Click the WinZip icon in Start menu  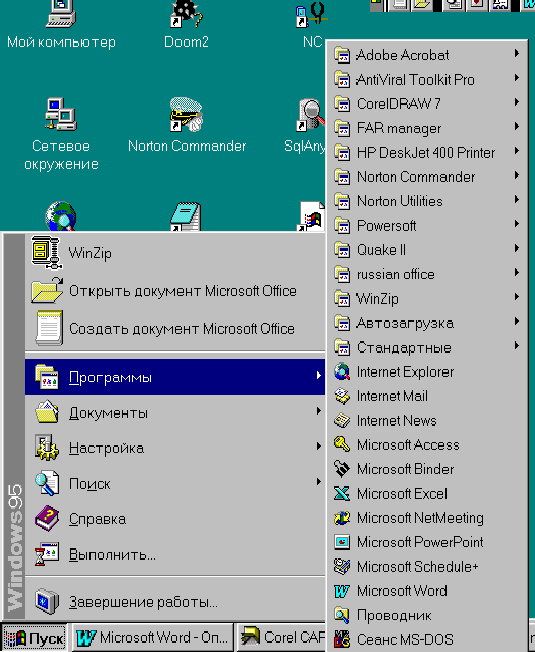click(x=46, y=252)
